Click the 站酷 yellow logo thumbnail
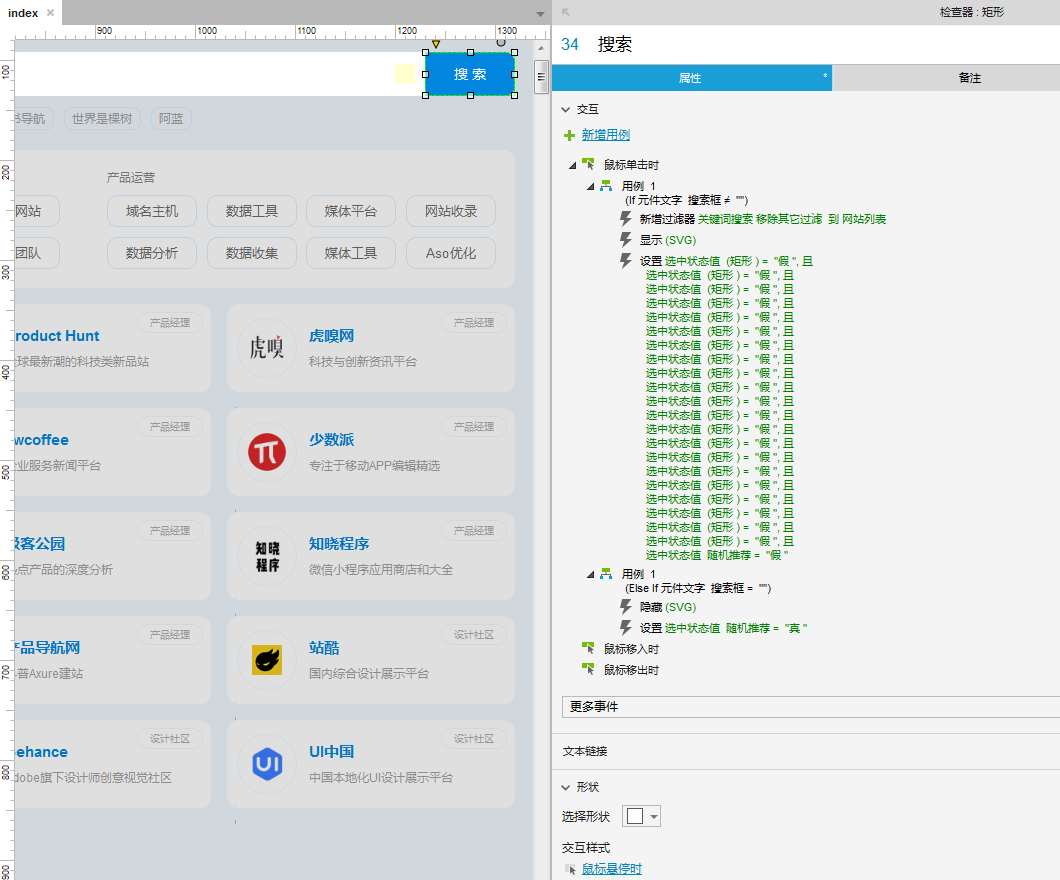The height and width of the screenshot is (880, 1060). pos(267,660)
